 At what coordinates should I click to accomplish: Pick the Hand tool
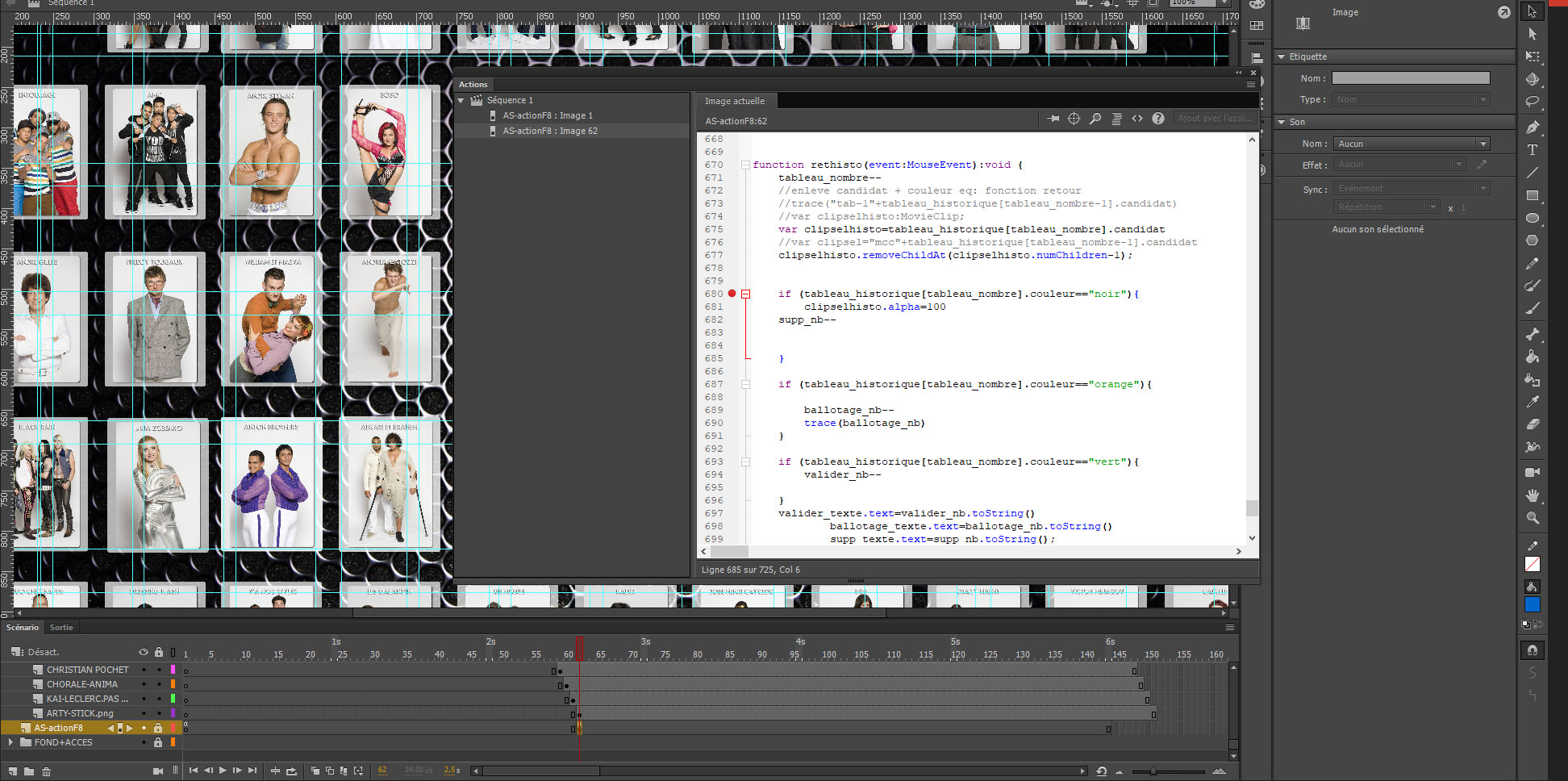(x=1533, y=495)
